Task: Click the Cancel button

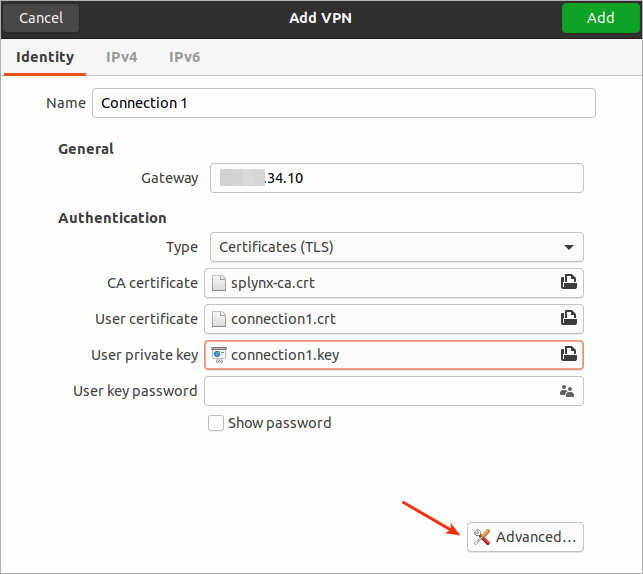Action: tap(41, 18)
